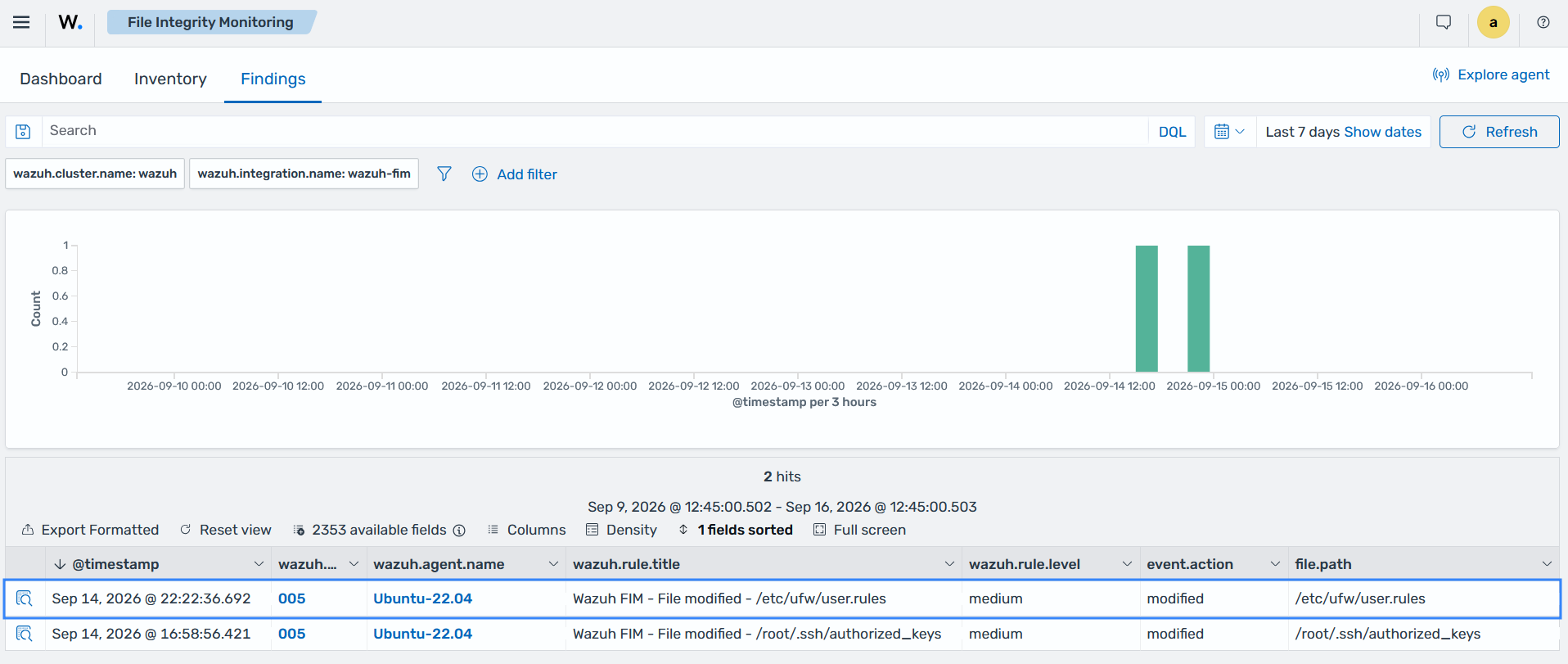Toggle the DQL query language switch
Screen dimensions: 1568x664
coord(1172,132)
